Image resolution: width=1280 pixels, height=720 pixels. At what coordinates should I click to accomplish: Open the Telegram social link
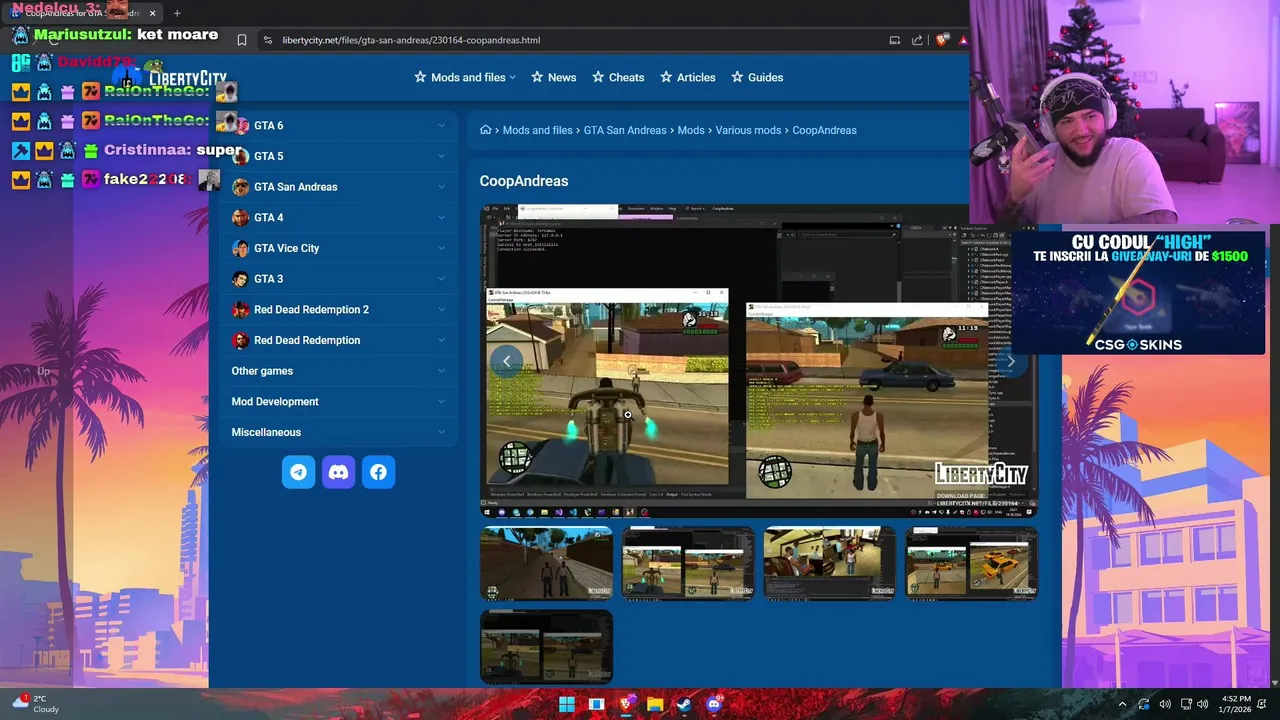pyautogui.click(x=298, y=472)
